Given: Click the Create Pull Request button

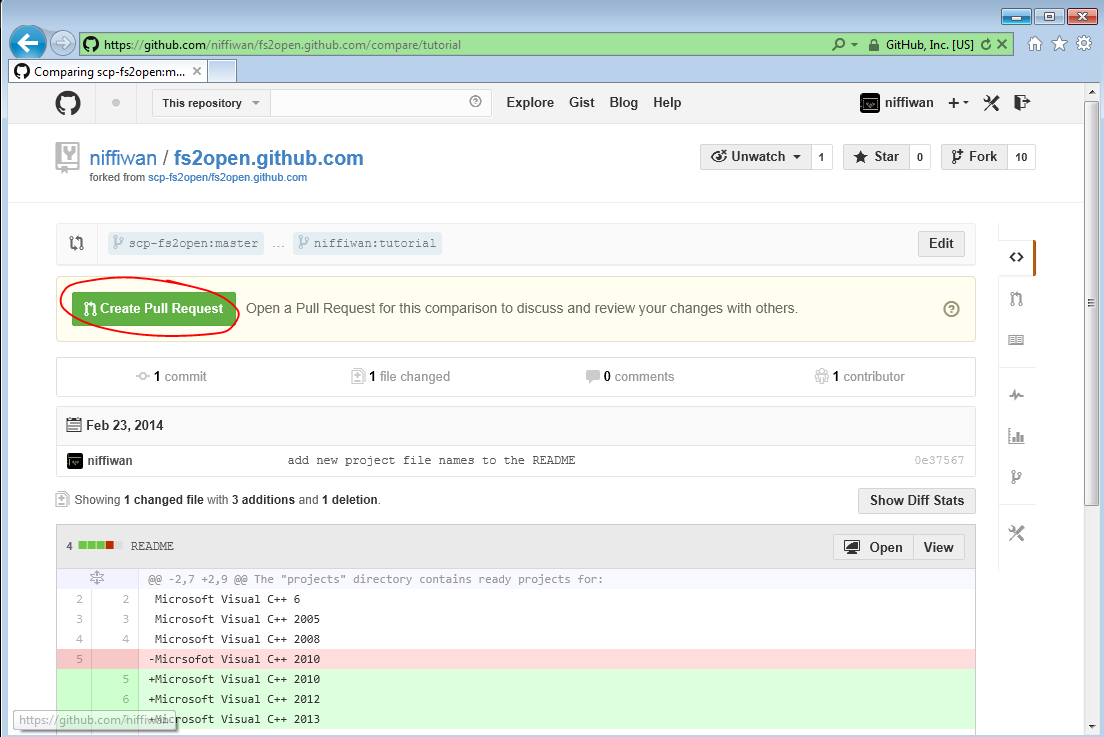Looking at the screenshot, I should tap(154, 309).
